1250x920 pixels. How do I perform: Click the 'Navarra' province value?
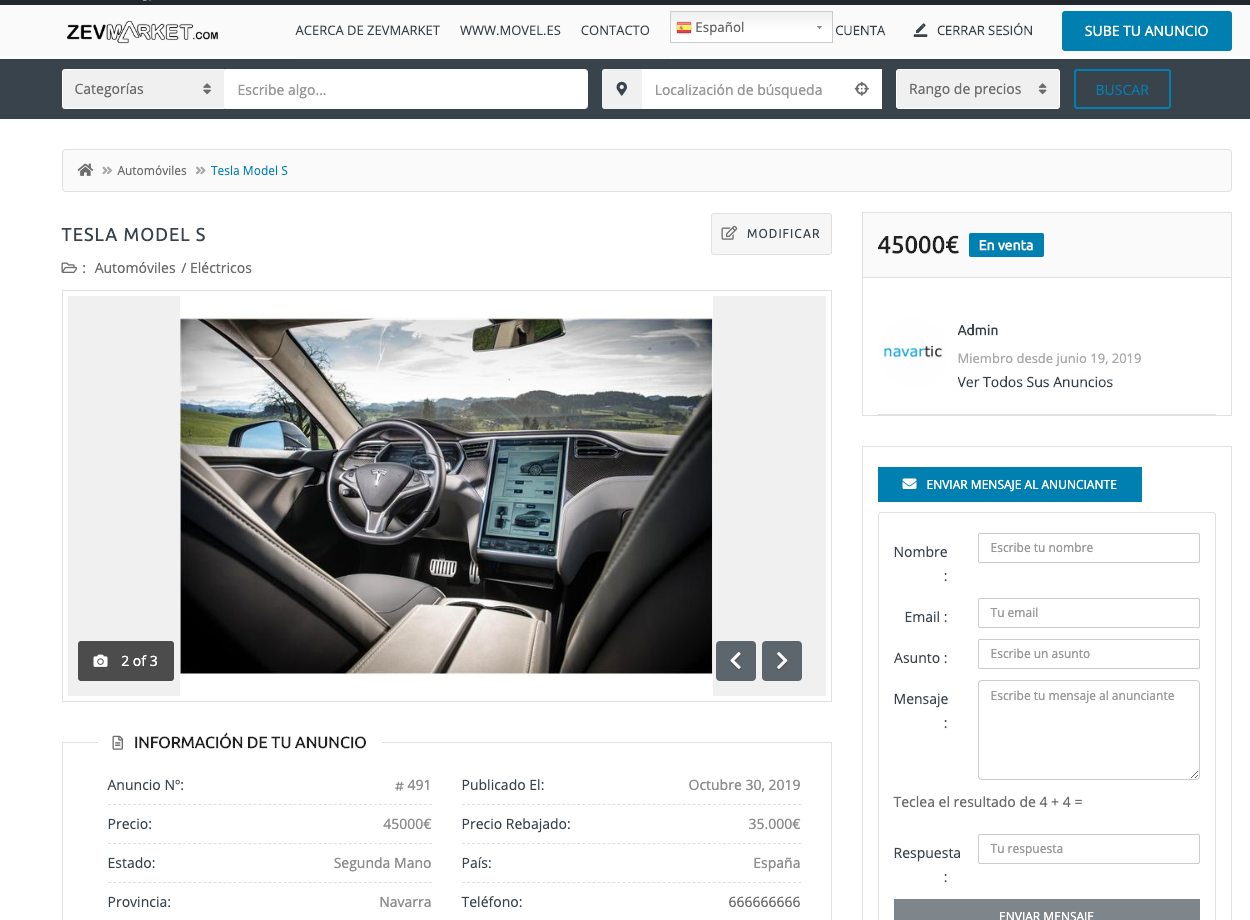pyautogui.click(x=405, y=902)
